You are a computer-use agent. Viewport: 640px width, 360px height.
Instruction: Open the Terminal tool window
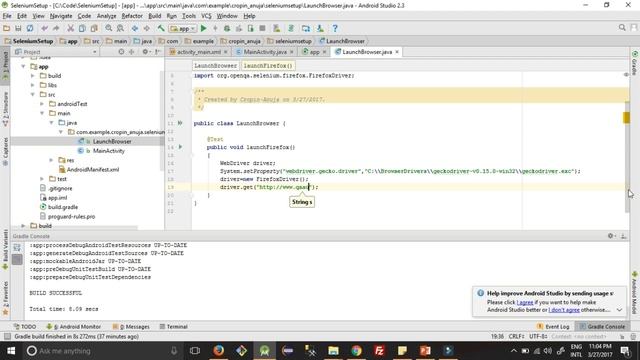173,327
